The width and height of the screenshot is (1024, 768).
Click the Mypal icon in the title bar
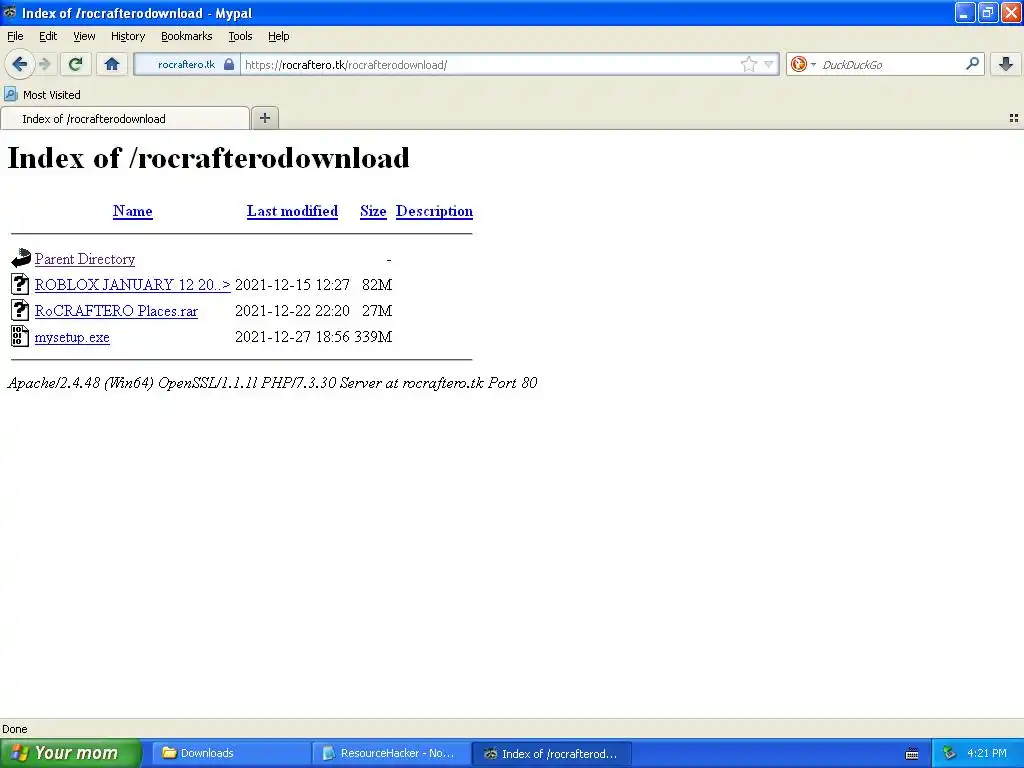[x=10, y=12]
